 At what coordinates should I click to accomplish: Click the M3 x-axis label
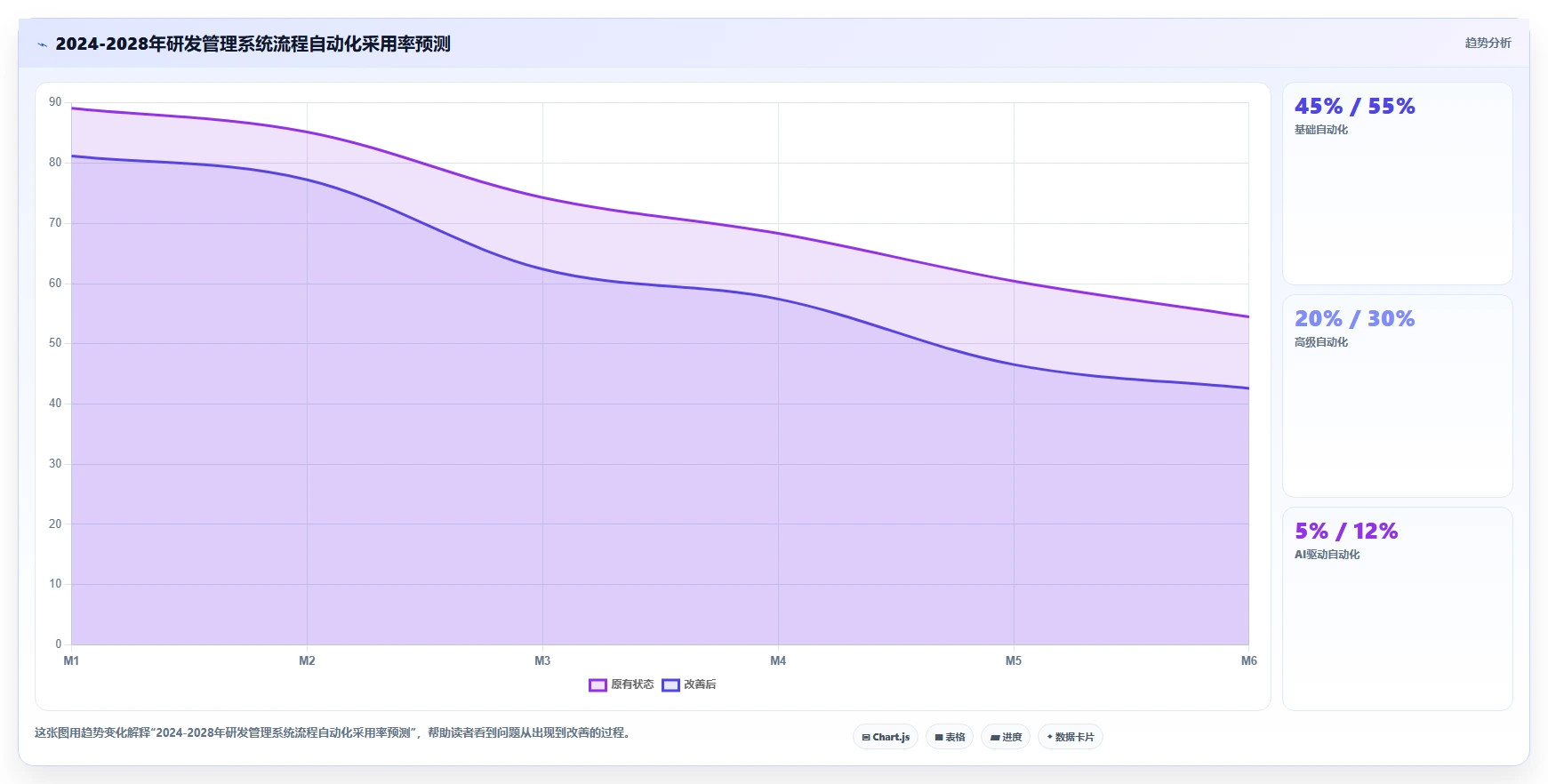[x=542, y=660]
